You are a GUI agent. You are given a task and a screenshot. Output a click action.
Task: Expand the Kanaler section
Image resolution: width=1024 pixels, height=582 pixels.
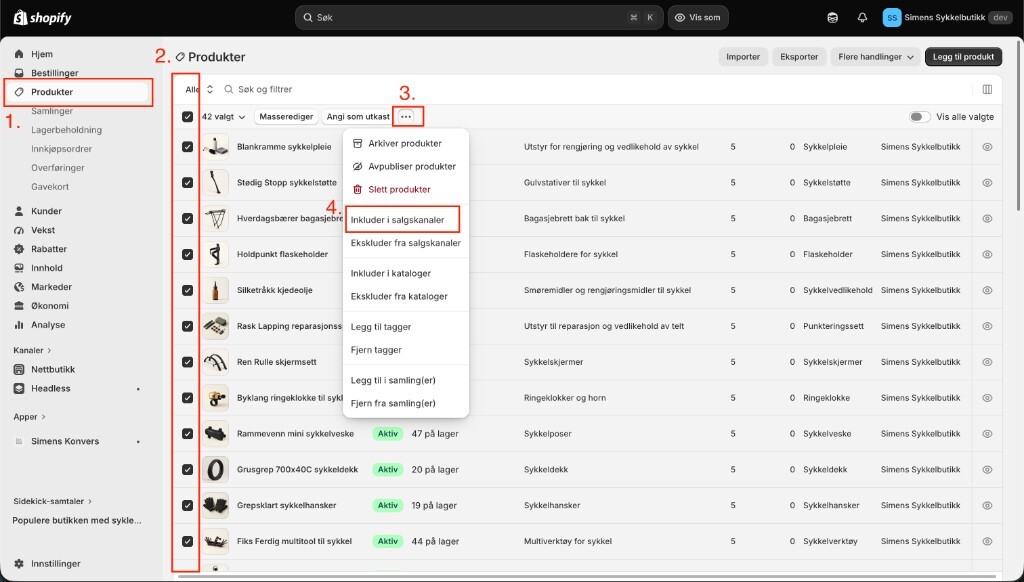[32, 350]
